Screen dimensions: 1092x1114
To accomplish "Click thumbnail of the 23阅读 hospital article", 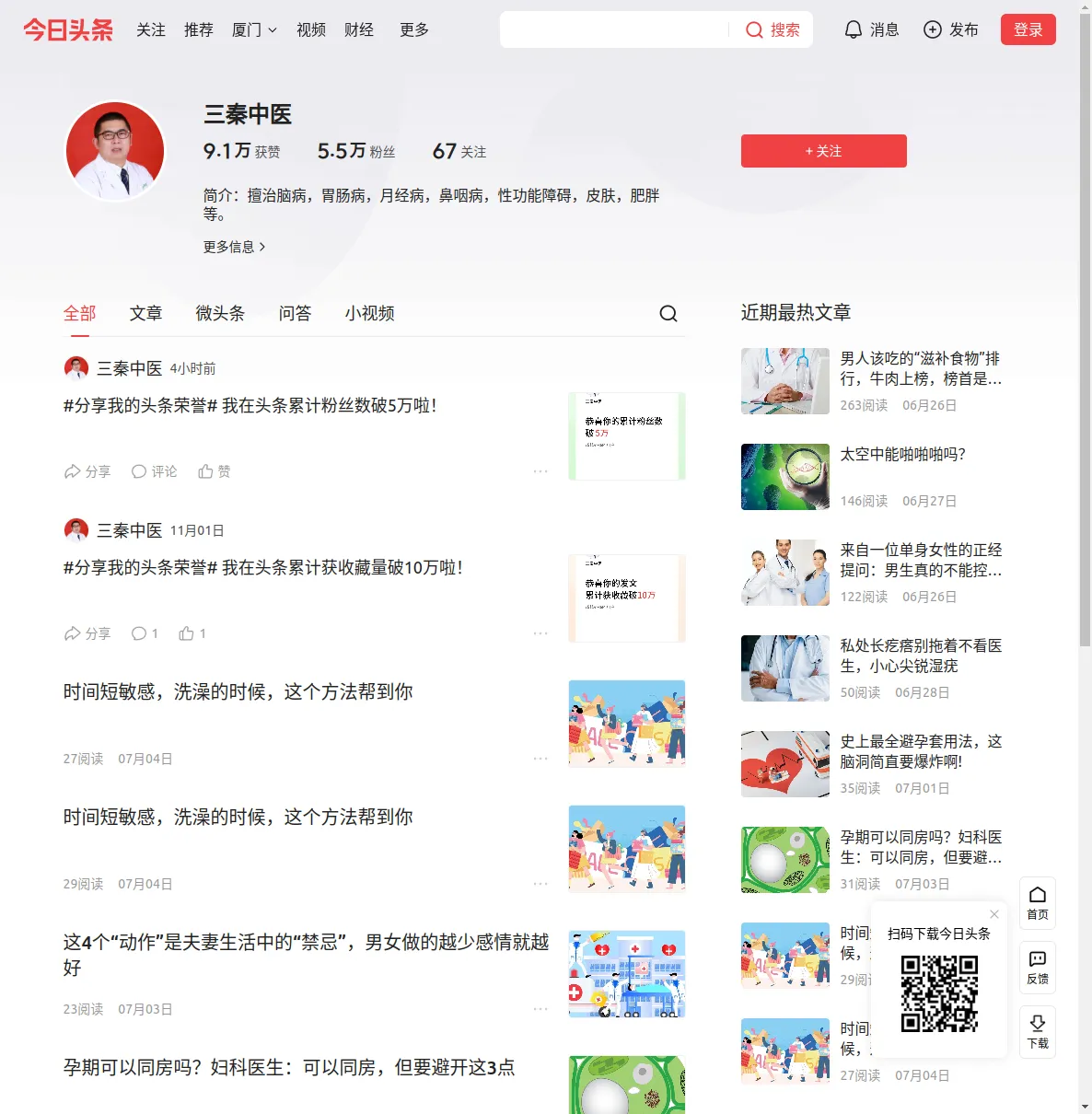I will [627, 974].
